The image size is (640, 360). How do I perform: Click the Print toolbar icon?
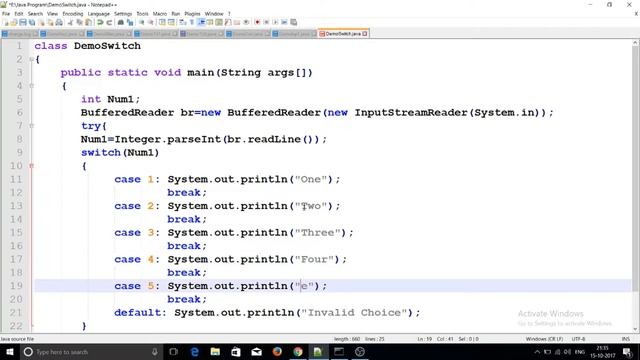[59, 22]
